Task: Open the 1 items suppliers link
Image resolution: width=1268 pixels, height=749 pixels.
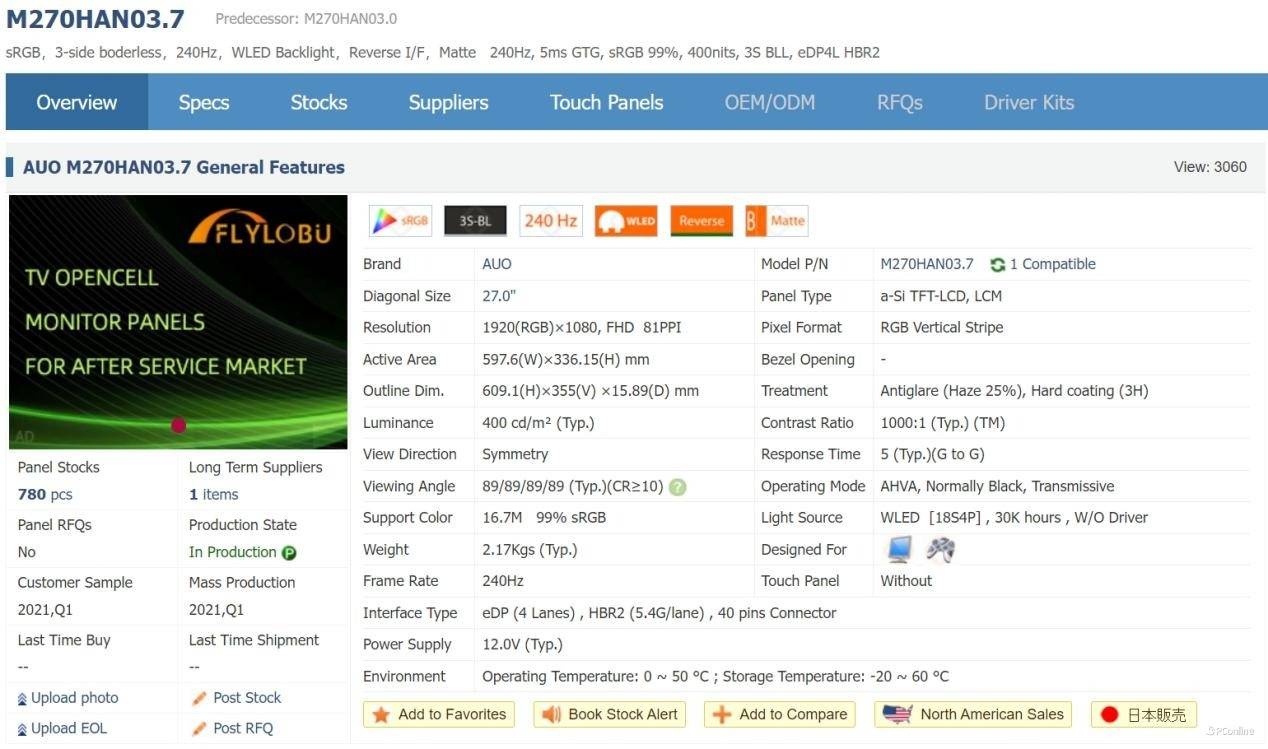Action: (x=213, y=494)
